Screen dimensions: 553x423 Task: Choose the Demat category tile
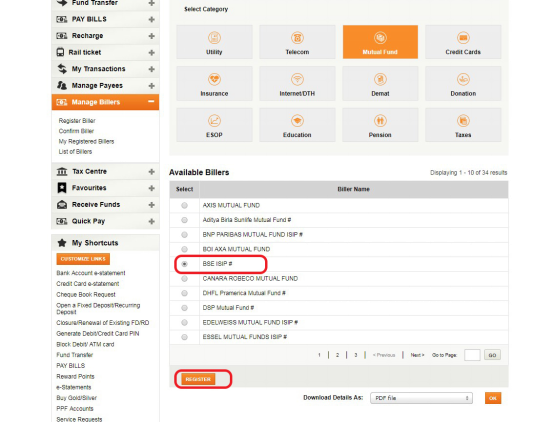[x=380, y=84]
